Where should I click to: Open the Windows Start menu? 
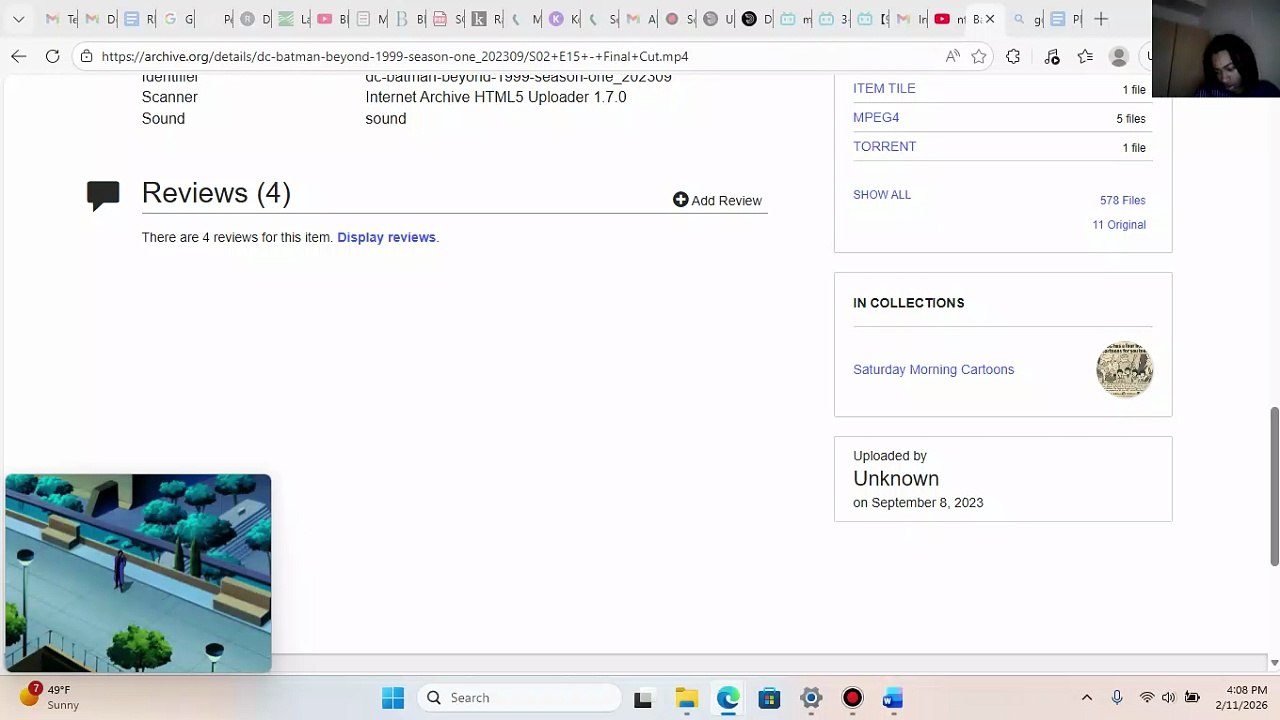point(393,698)
